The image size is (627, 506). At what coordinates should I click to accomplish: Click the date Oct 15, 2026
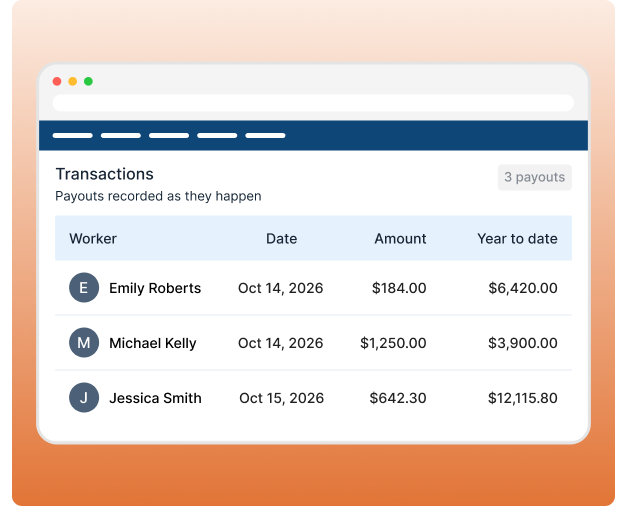point(282,398)
